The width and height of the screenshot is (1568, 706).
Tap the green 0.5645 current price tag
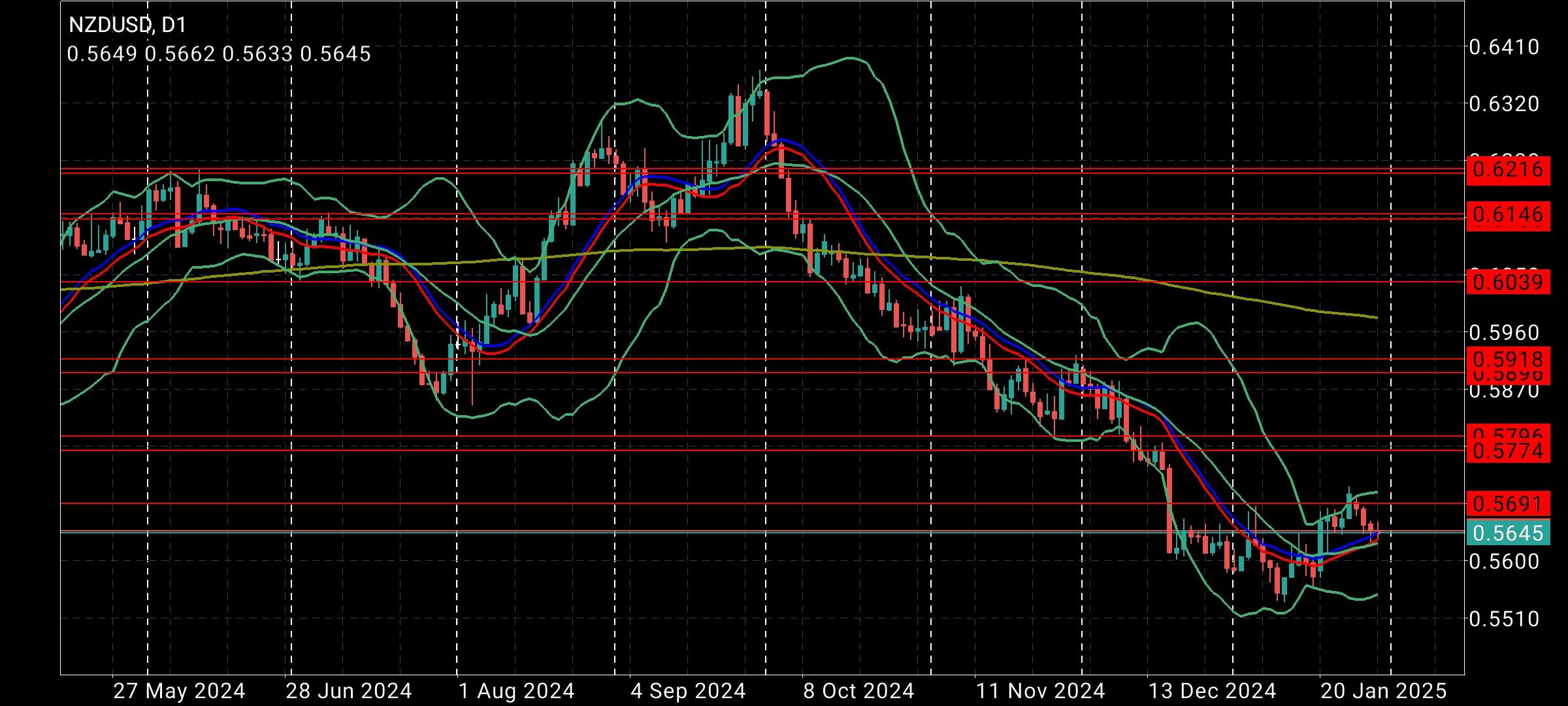pos(1508,533)
